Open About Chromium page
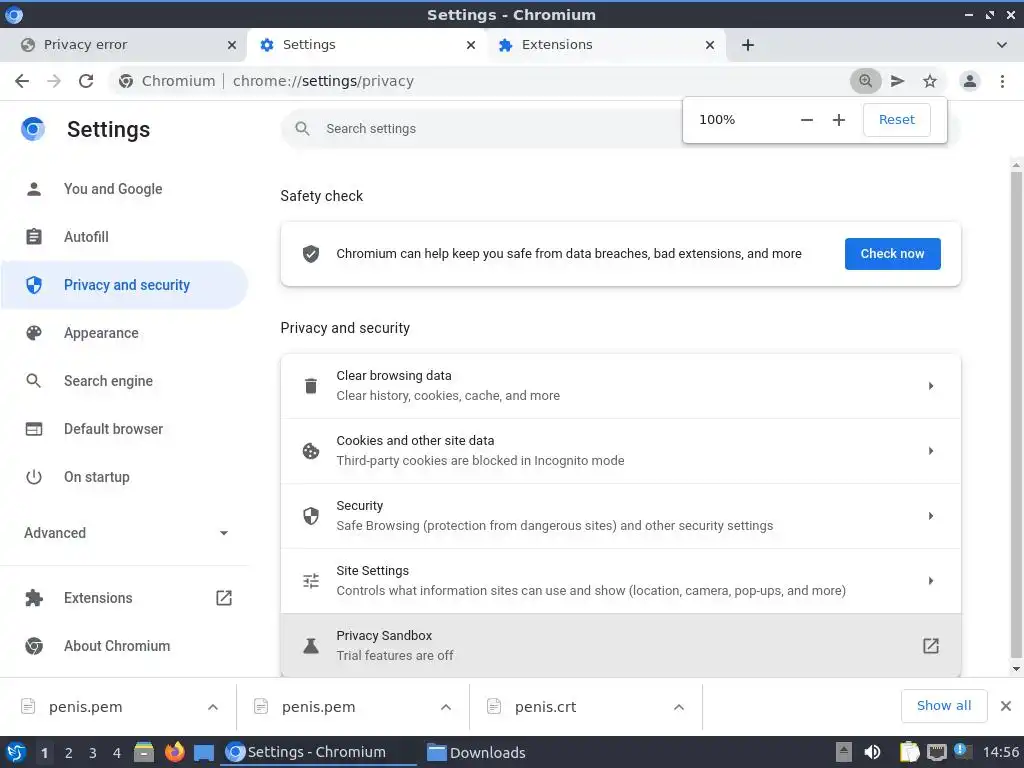1024x768 pixels. pos(124,646)
